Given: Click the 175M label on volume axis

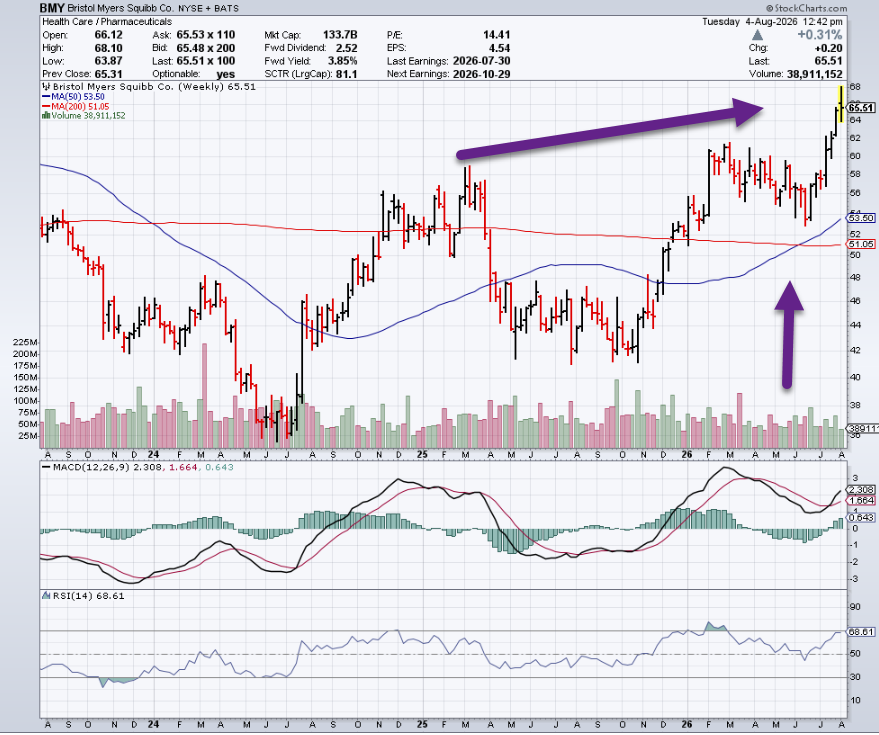Looking at the screenshot, I should pos(26,366).
